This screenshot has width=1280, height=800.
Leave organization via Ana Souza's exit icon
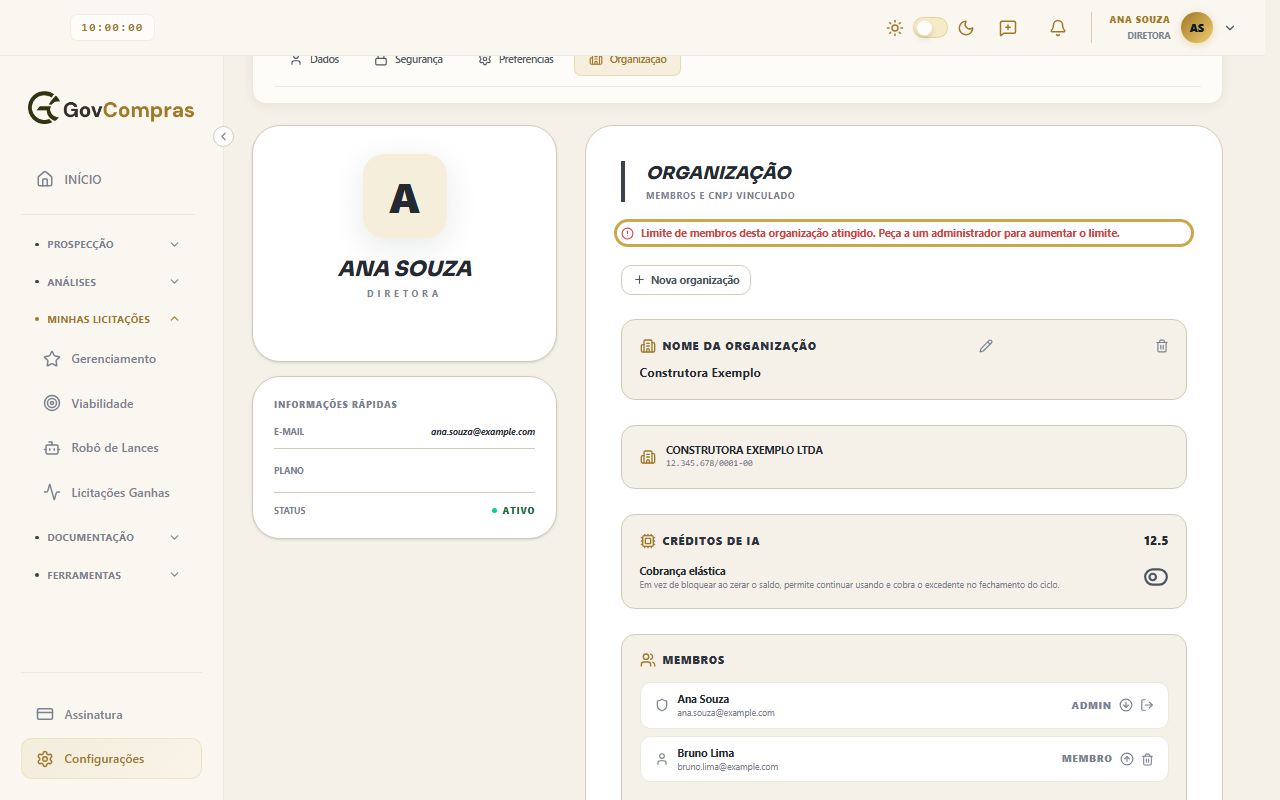[1147, 705]
